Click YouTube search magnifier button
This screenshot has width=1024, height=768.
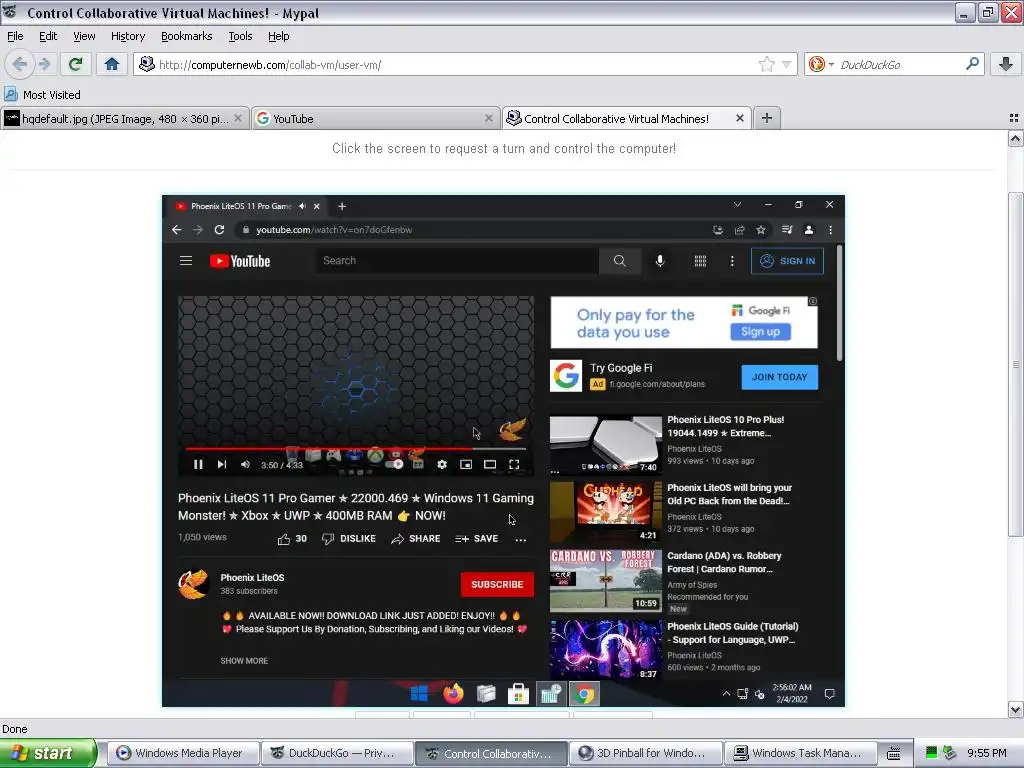[620, 261]
